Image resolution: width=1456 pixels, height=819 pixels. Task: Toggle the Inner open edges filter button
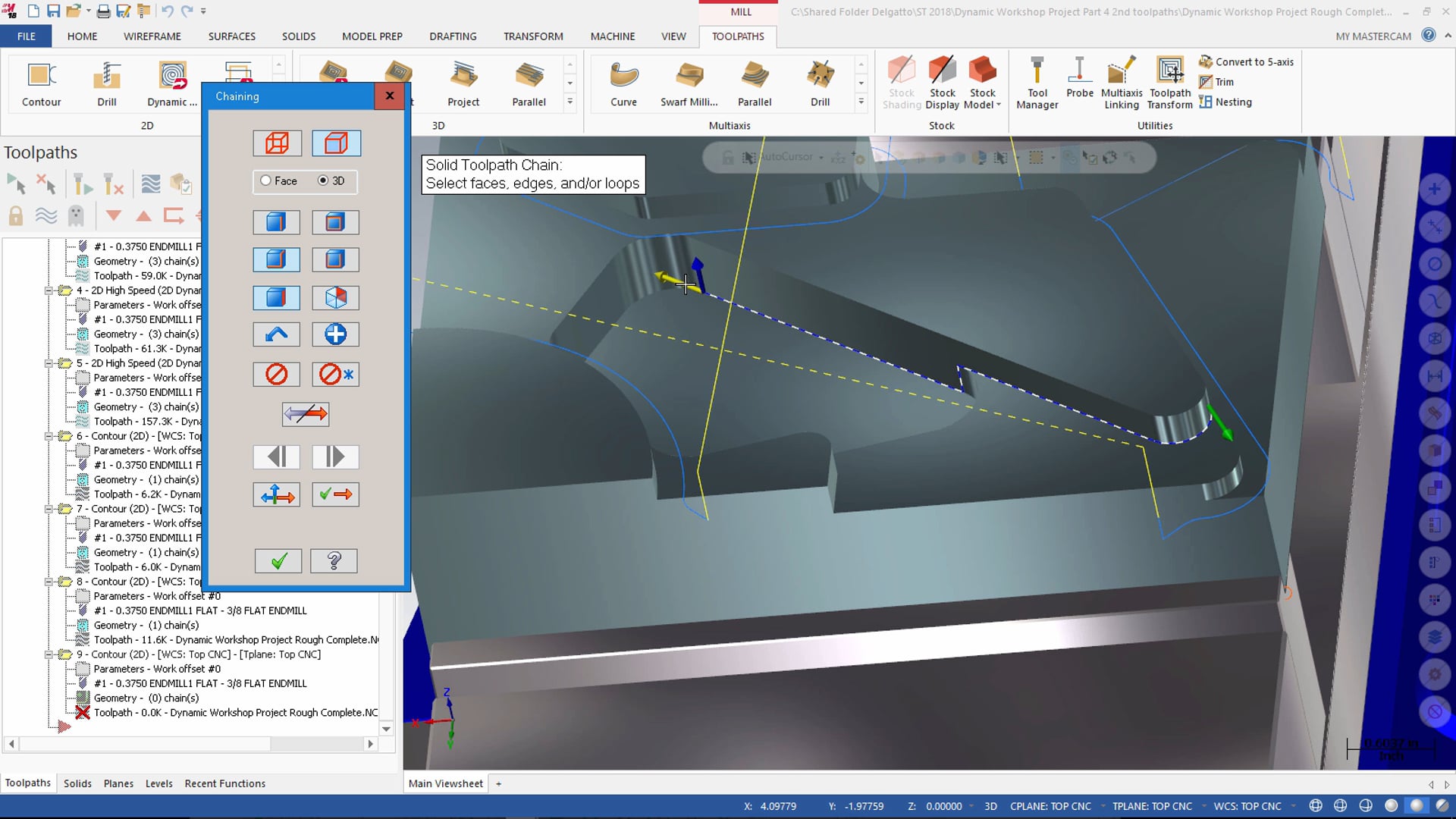click(x=336, y=298)
